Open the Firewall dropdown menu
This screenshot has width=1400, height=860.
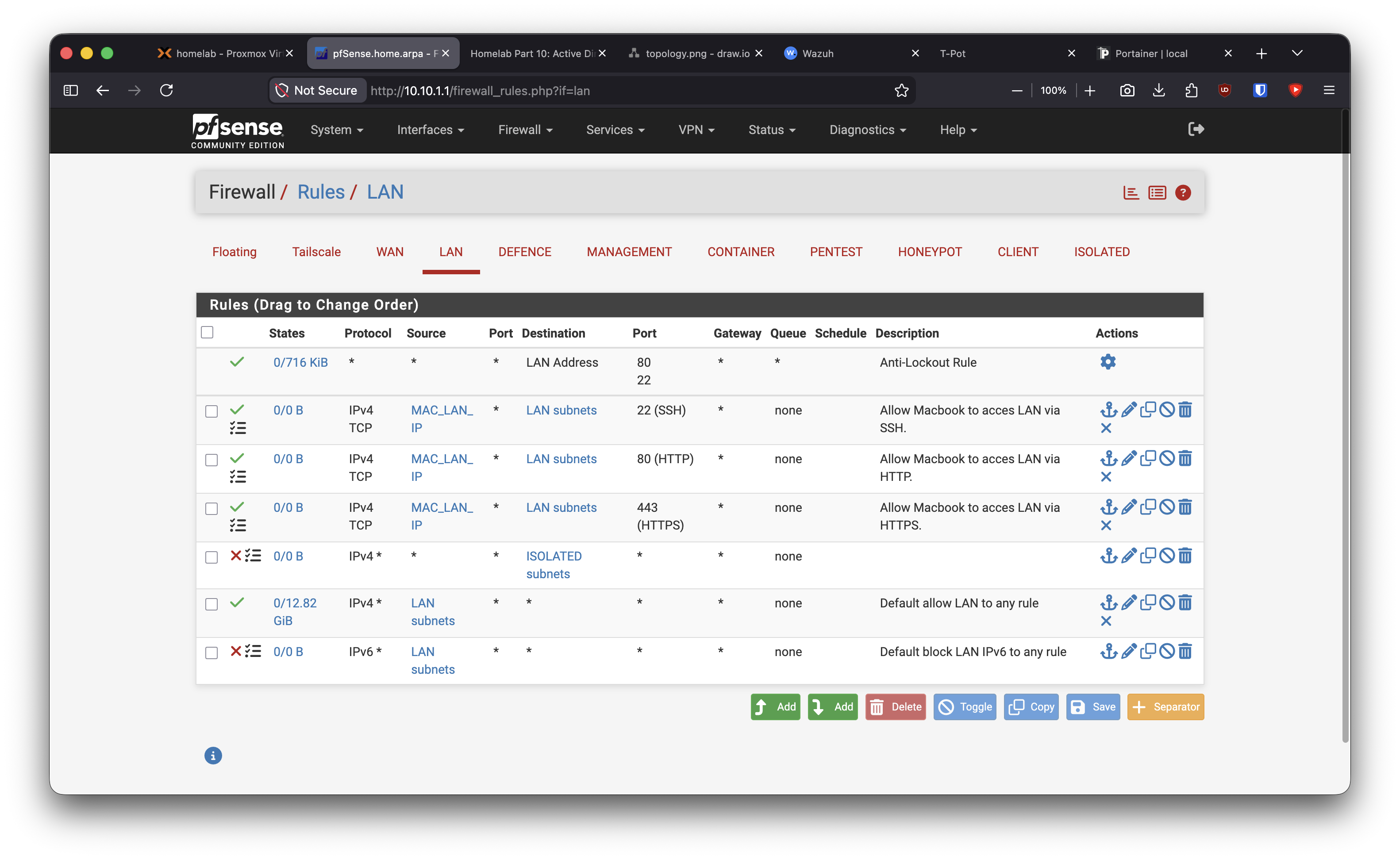point(525,130)
